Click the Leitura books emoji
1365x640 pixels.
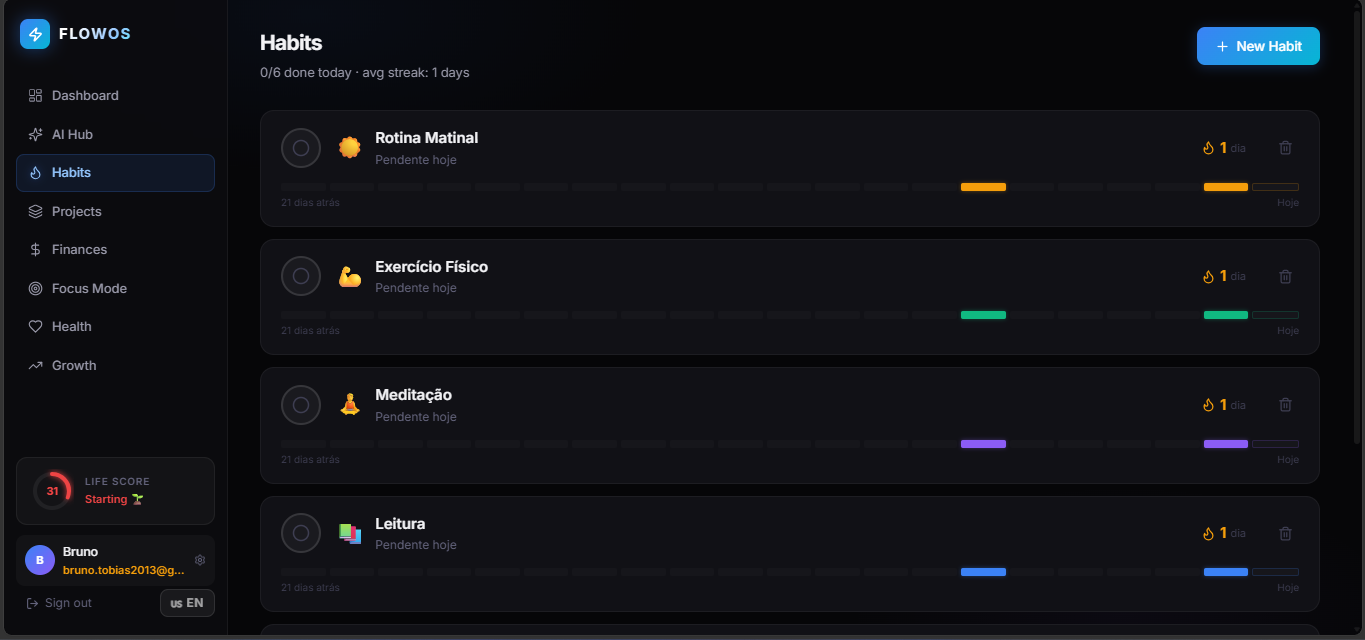click(x=349, y=533)
